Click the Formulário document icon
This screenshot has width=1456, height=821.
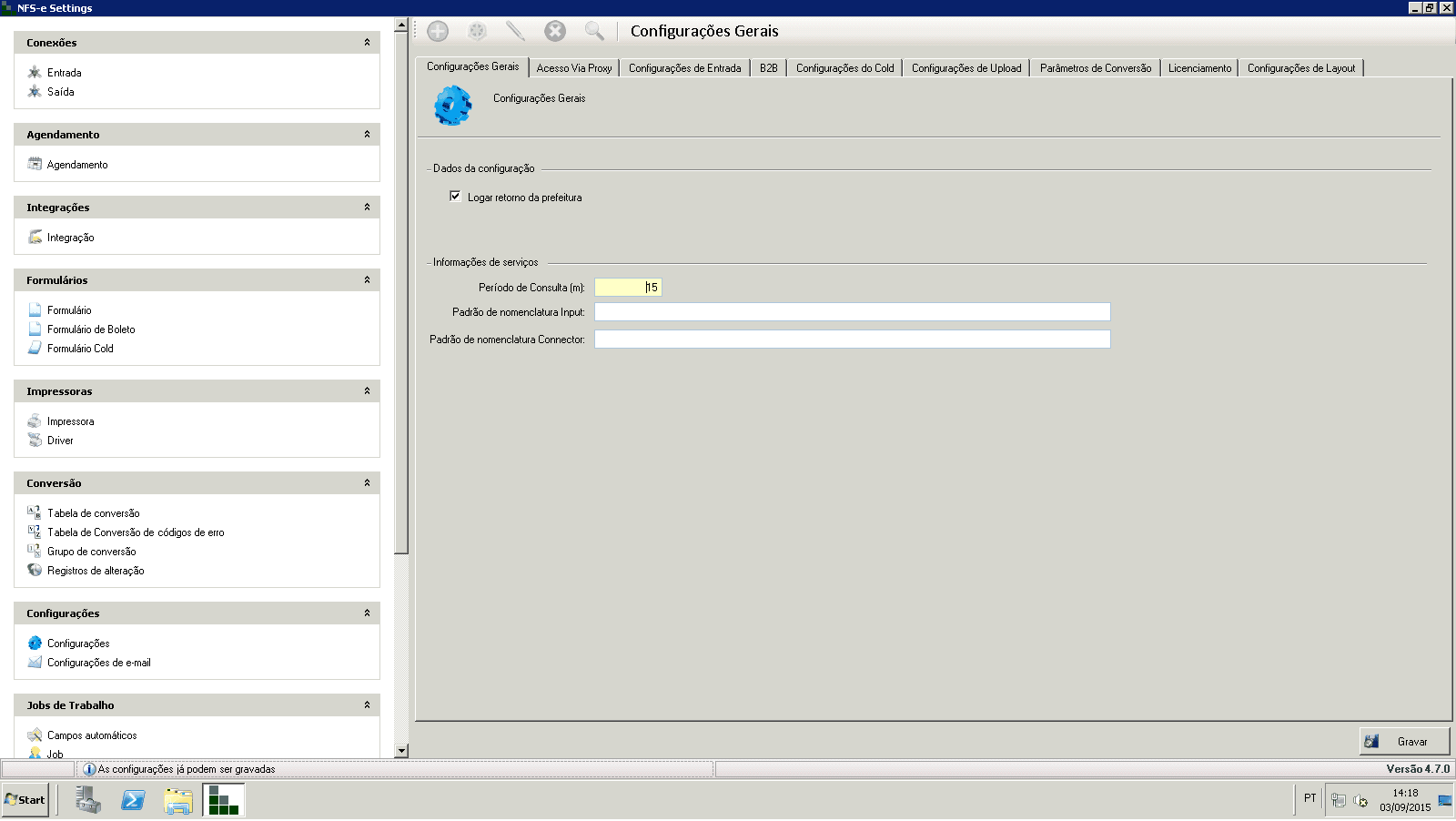(x=35, y=309)
